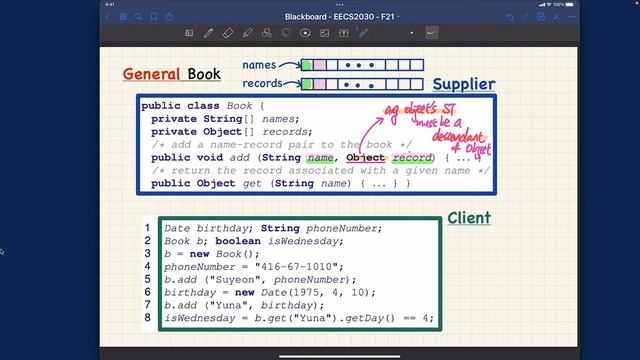Select the Pen tool
This screenshot has width=640, height=360.
(x=208, y=33)
